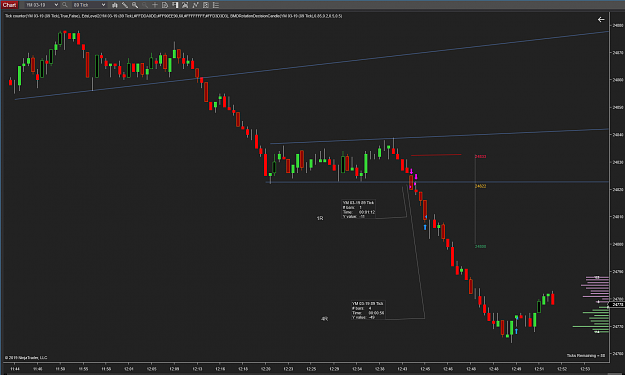
Task: Click the toolbar icon right of Chart Trader
Action: (185, 5)
